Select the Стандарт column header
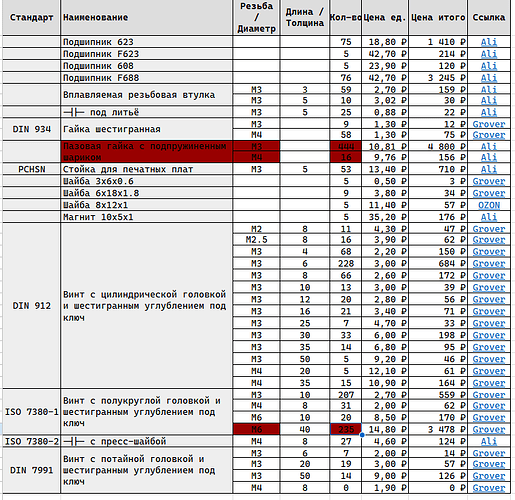Viewport: 515px width, 500px height. (x=31, y=17)
